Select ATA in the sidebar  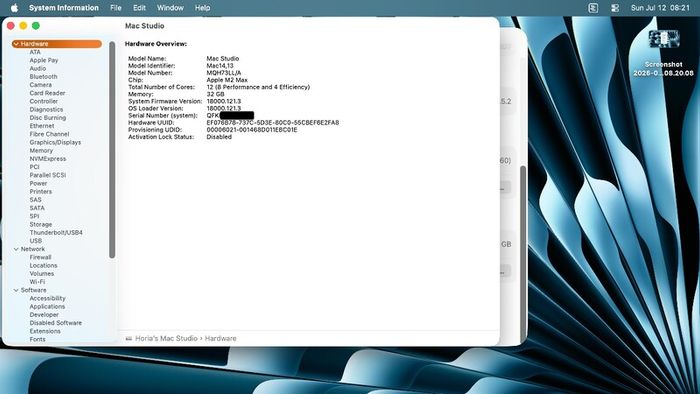click(x=35, y=52)
